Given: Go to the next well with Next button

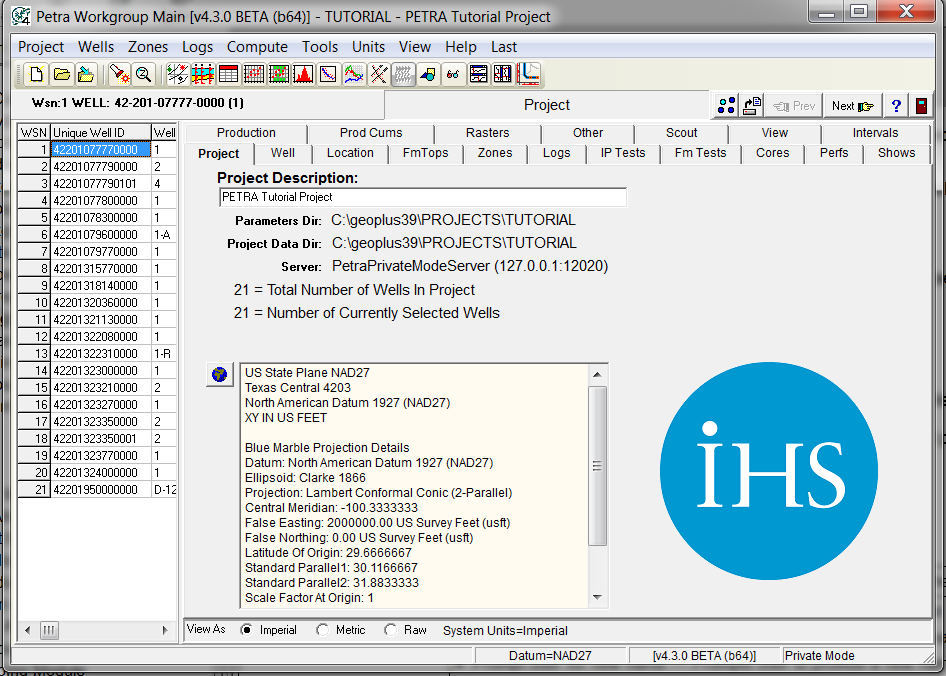Looking at the screenshot, I should (852, 106).
